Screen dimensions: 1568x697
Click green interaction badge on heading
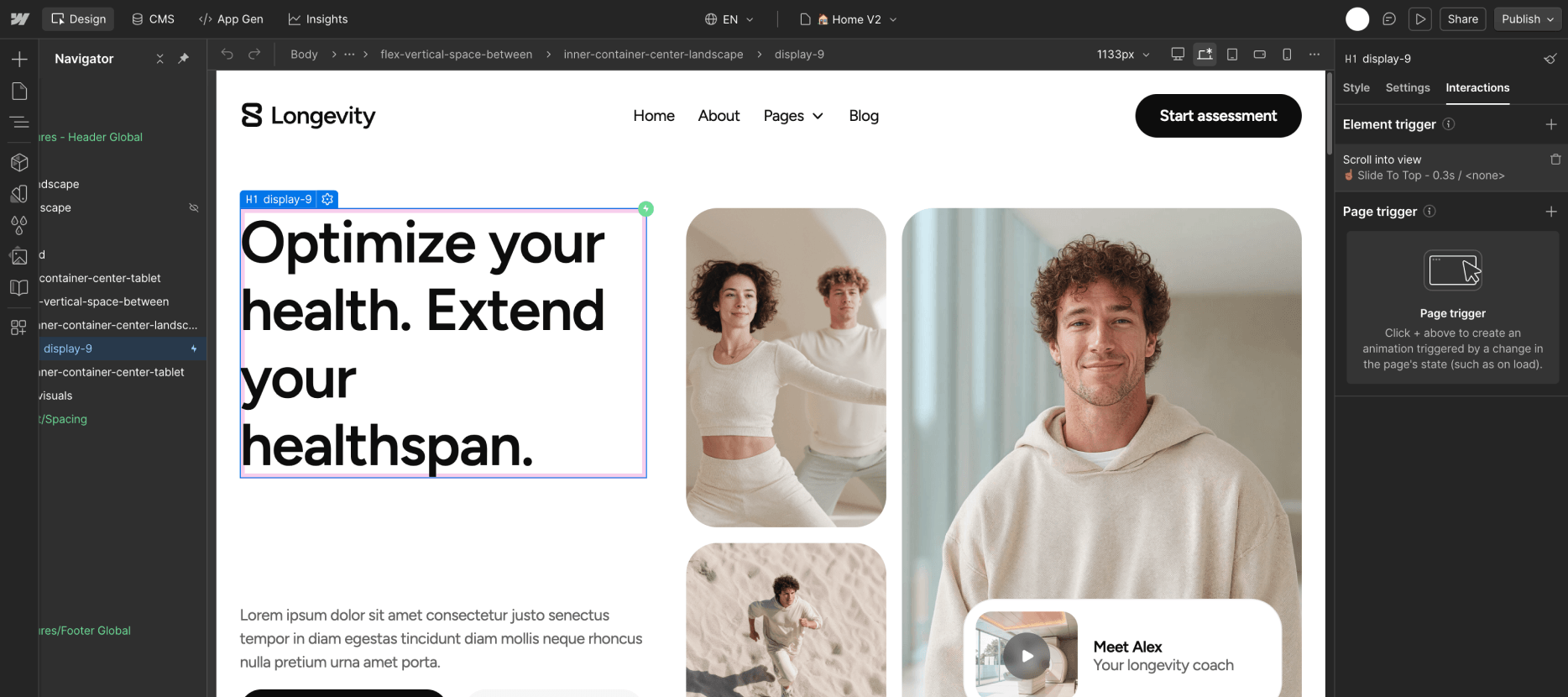(645, 208)
